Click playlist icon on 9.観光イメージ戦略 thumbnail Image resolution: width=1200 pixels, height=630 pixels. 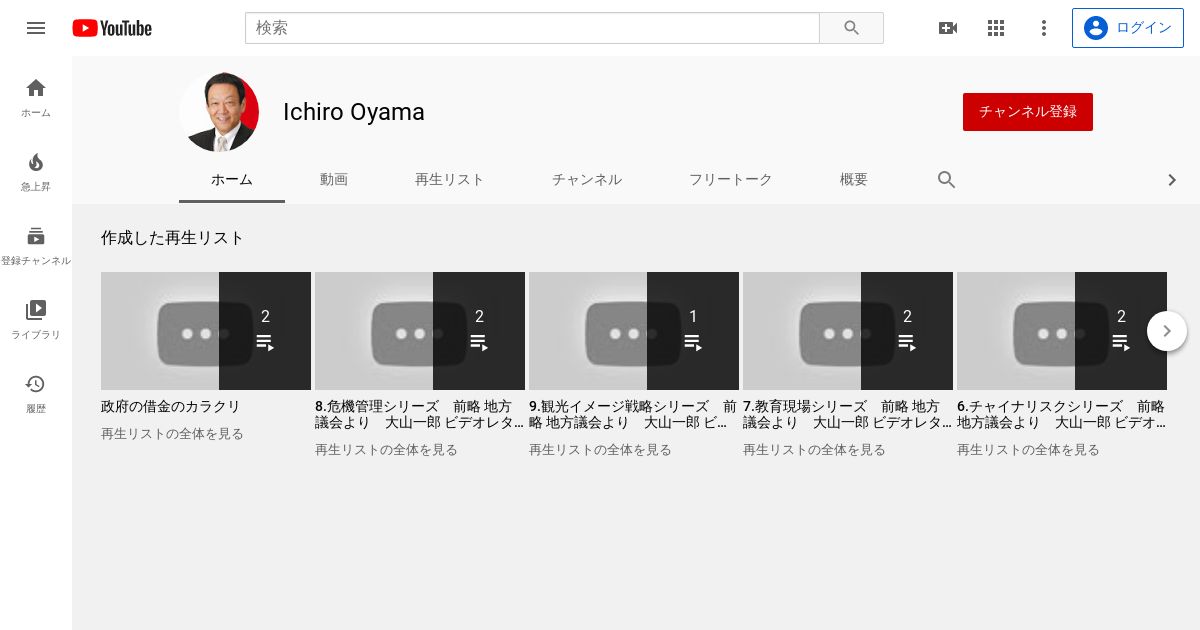(x=693, y=342)
